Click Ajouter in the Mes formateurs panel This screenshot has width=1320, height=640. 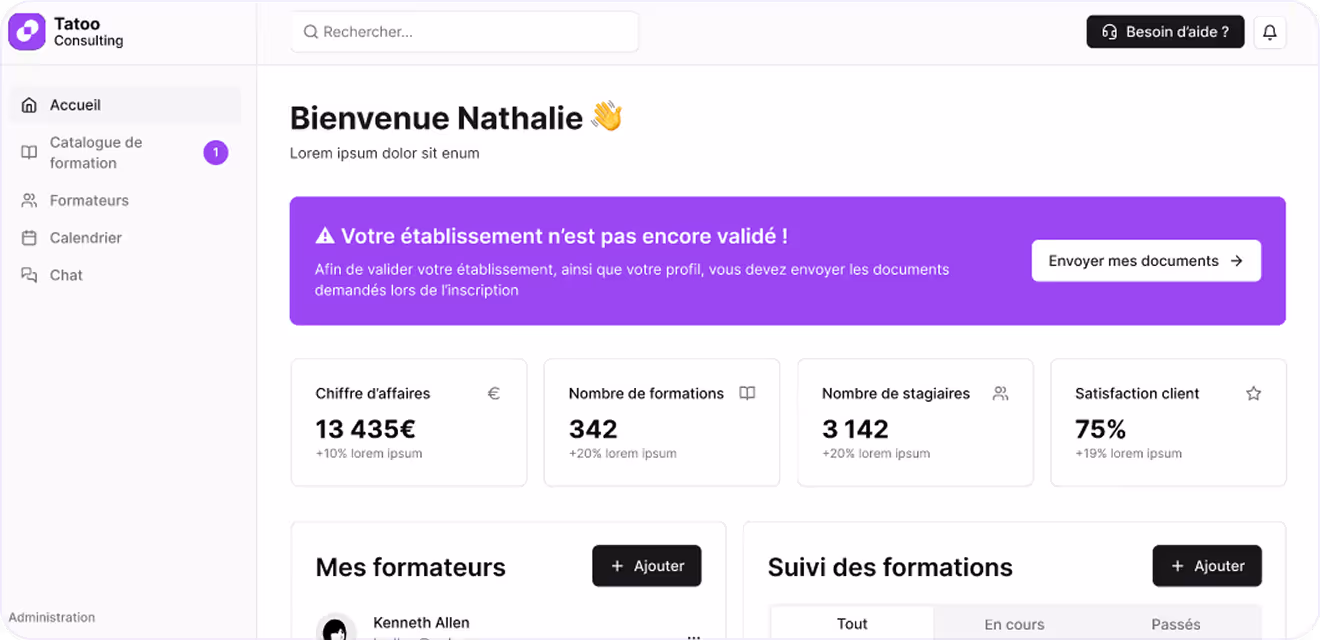pyautogui.click(x=647, y=565)
